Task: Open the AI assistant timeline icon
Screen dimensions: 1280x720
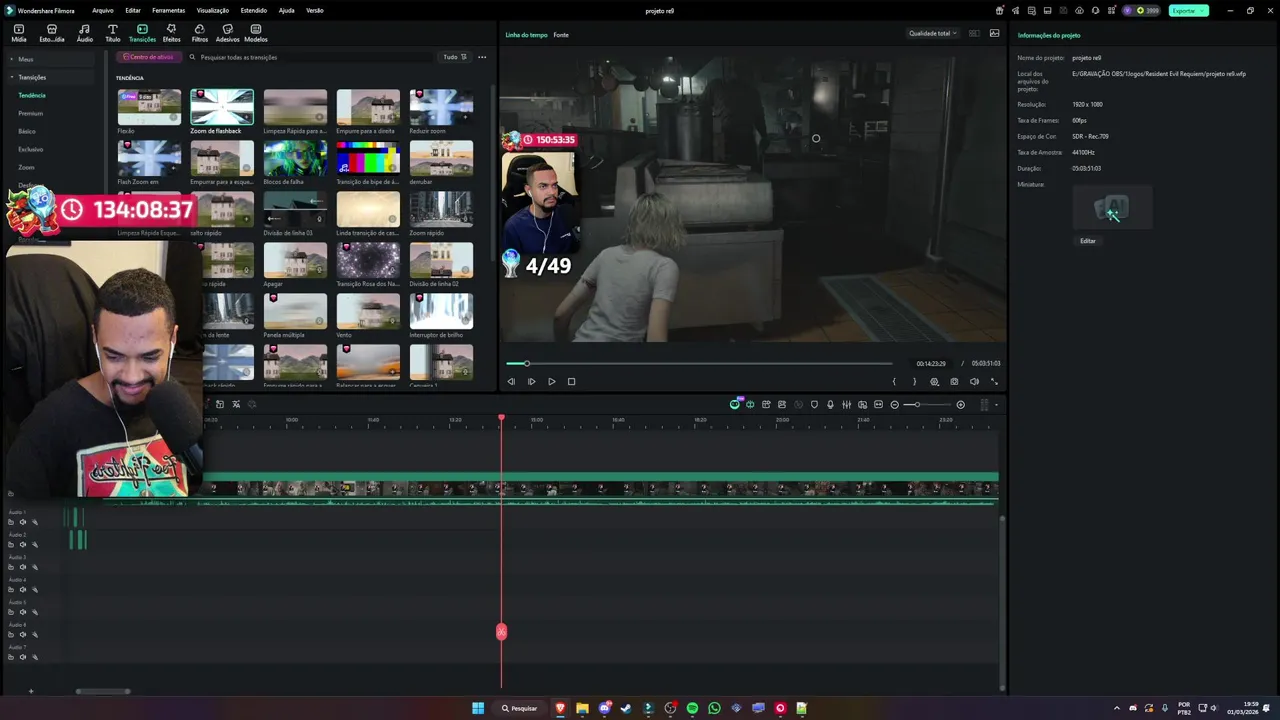Action: click(x=735, y=404)
